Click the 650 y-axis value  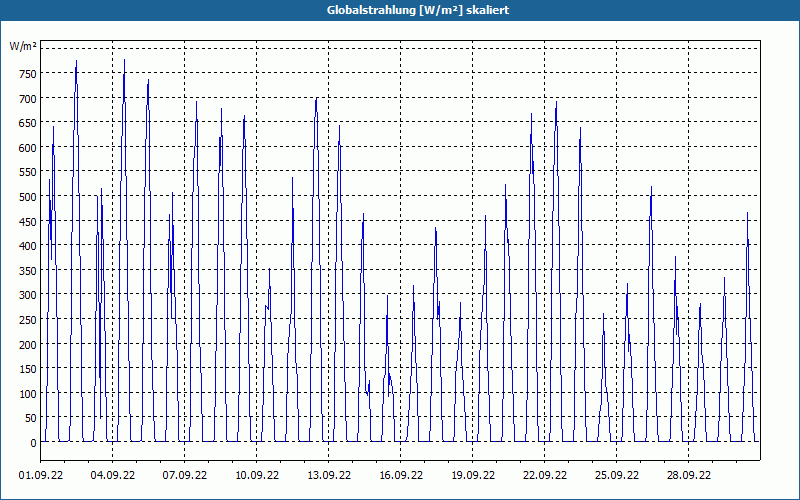(28, 123)
